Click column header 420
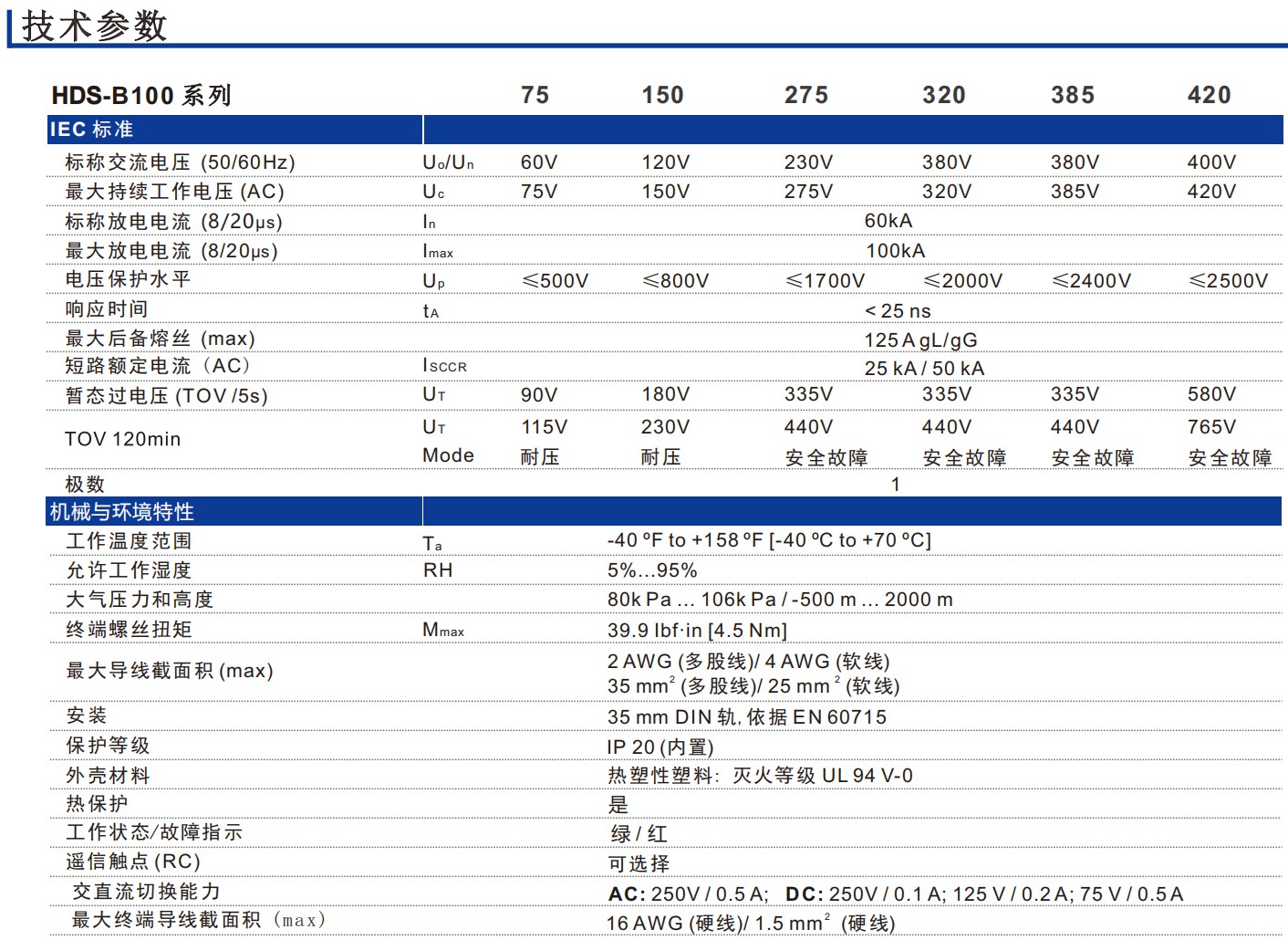The image size is (1288, 940). coord(1210,95)
